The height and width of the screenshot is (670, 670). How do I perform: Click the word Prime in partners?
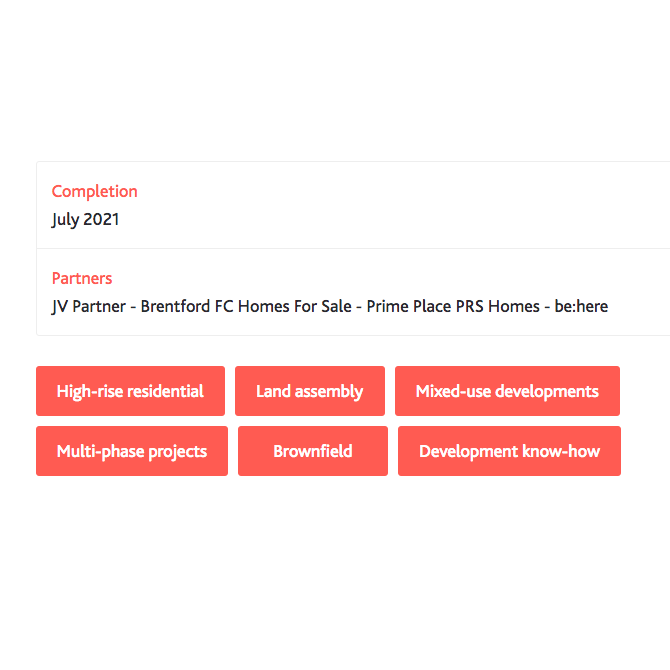coord(387,306)
